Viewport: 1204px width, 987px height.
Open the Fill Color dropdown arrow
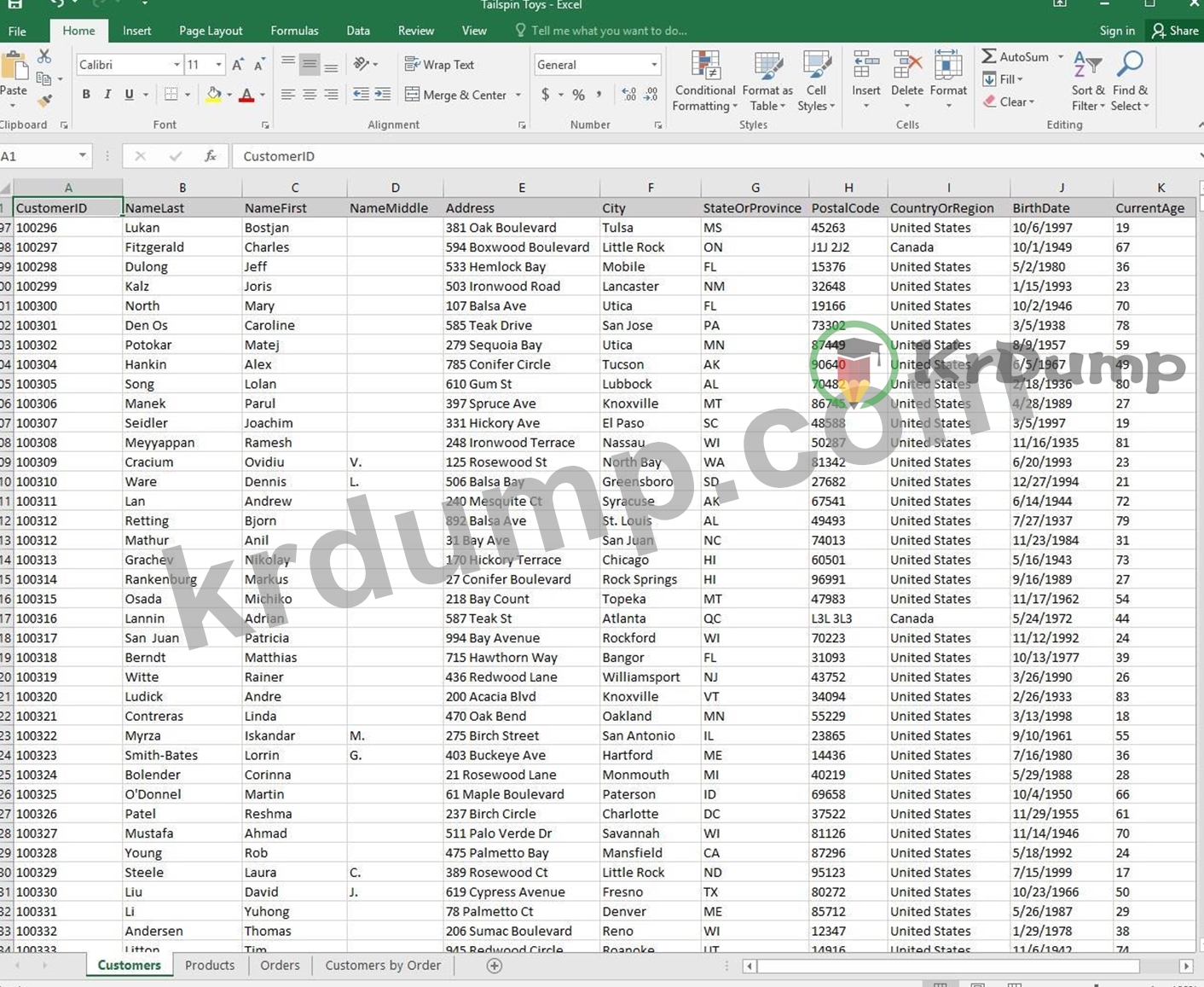[229, 95]
